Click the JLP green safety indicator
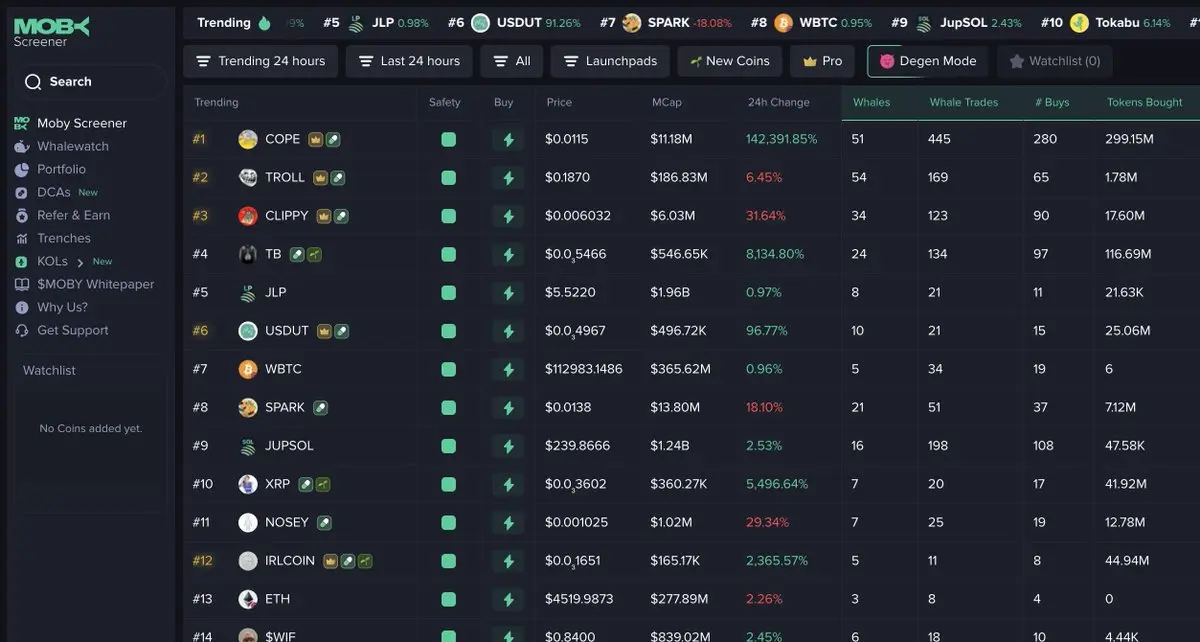1200x642 pixels. pos(448,293)
